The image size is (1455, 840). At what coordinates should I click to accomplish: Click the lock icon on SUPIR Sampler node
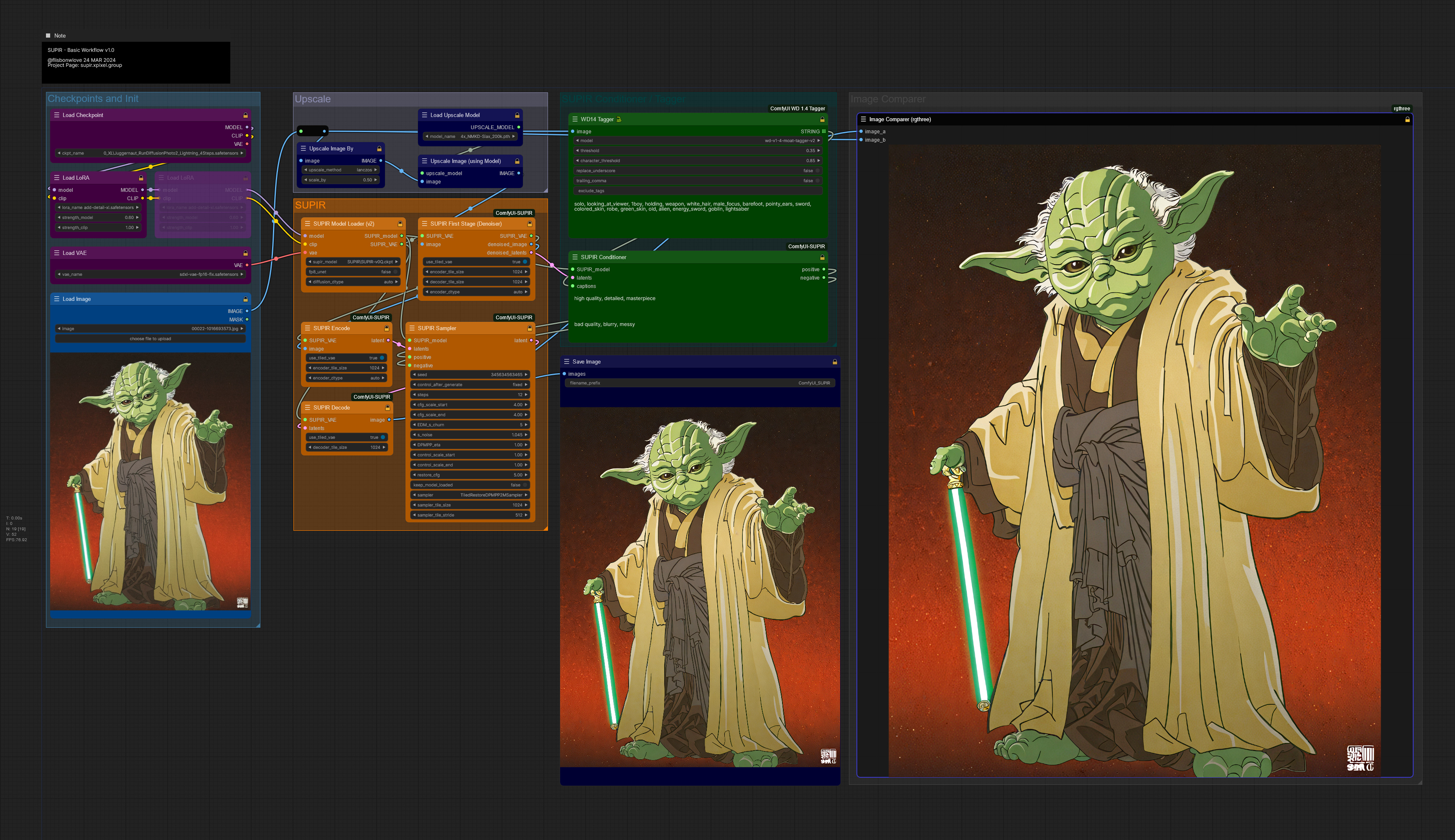[530, 328]
